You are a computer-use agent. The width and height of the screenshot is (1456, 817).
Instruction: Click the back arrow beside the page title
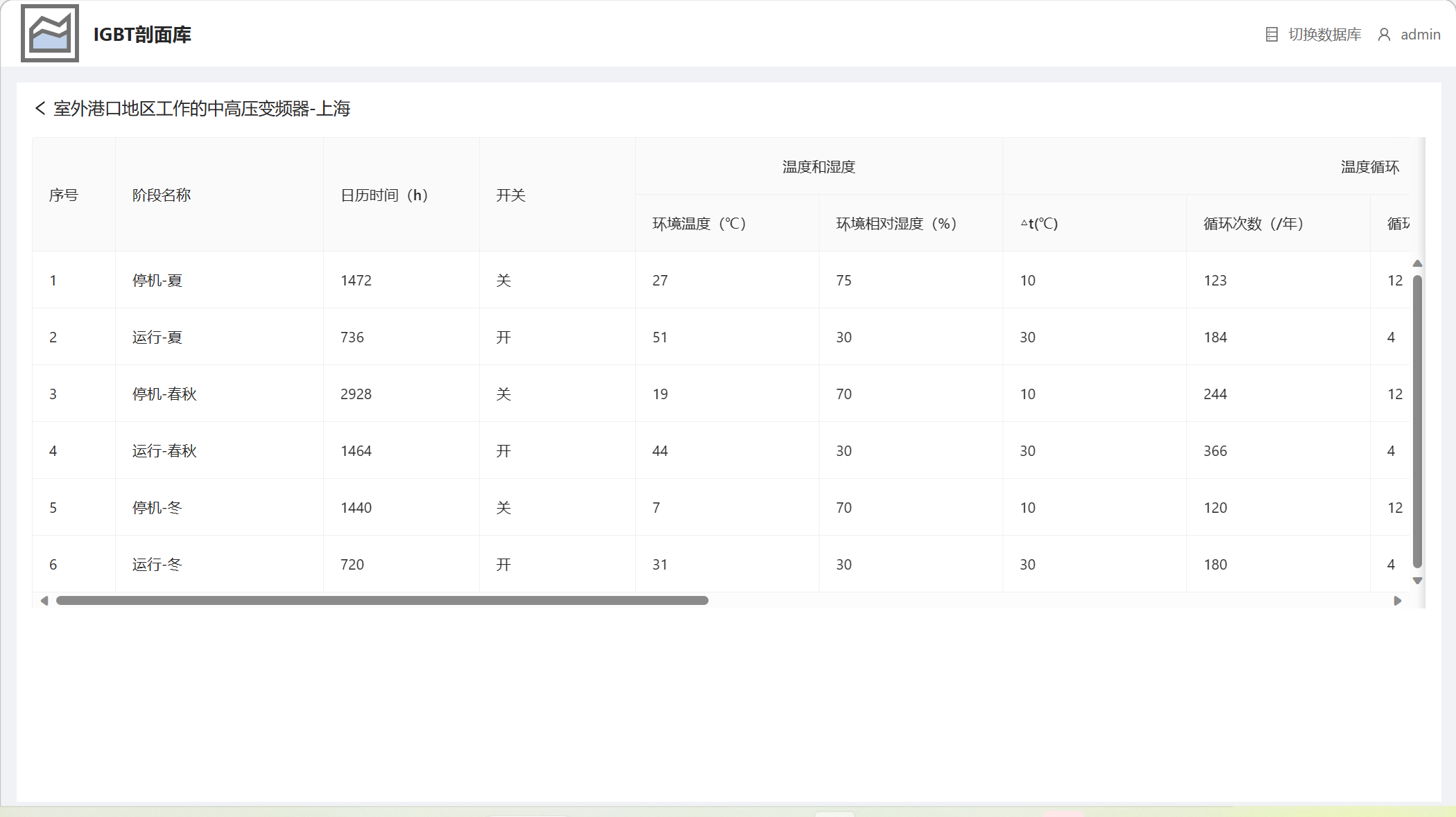coord(40,108)
